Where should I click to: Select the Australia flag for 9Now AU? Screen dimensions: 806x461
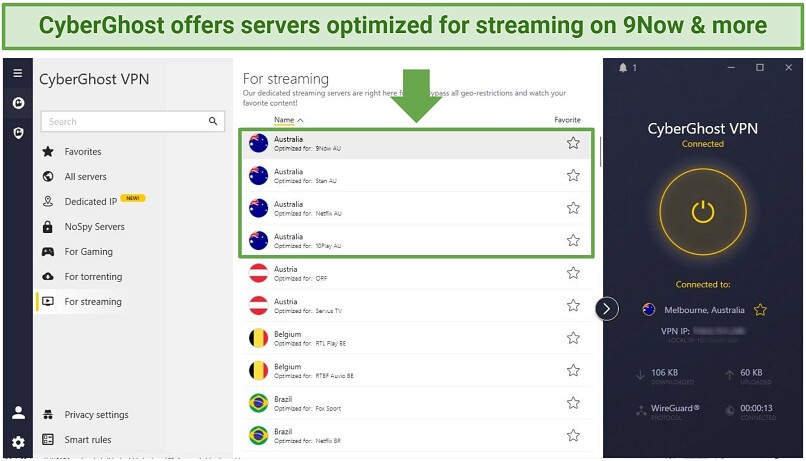tap(259, 143)
